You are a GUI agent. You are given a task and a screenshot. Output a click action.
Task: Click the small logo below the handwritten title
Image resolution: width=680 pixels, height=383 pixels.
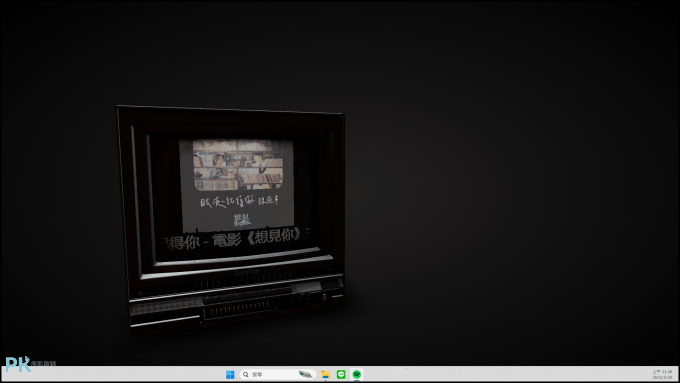coord(242,220)
